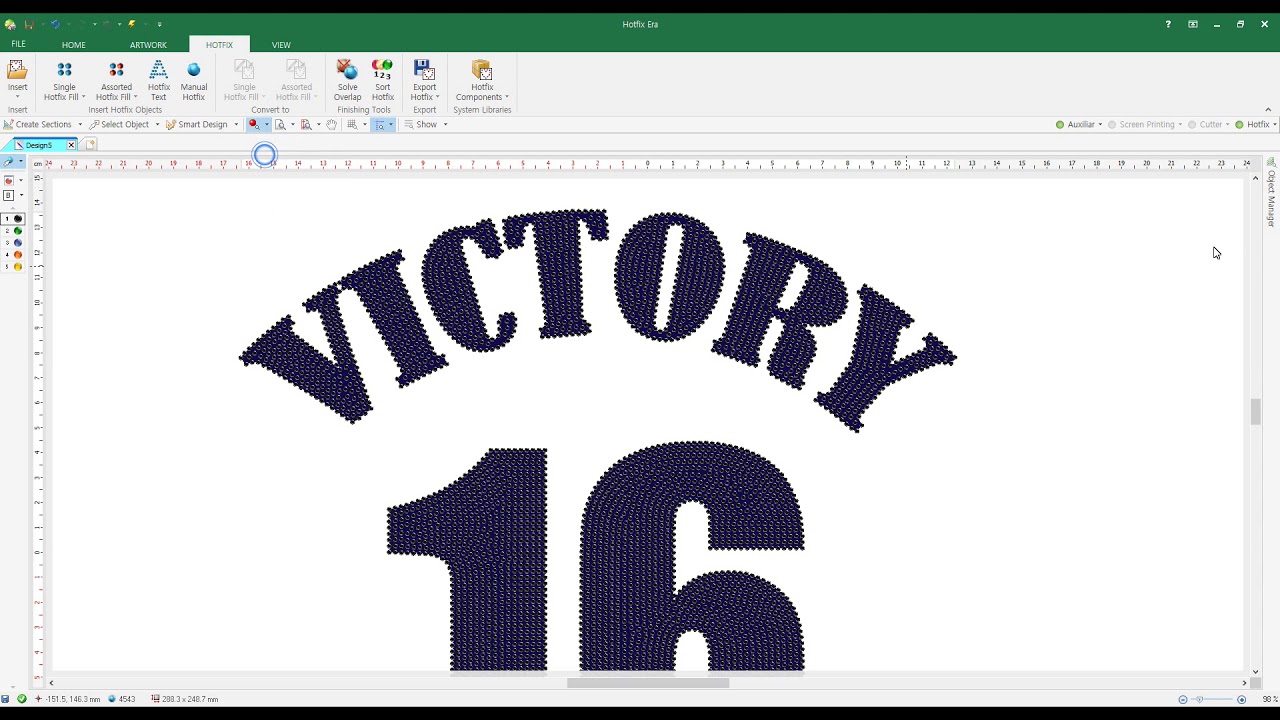Collapse the ribbon with the chevron
Image resolution: width=1280 pixels, height=720 pixels.
coord(1269,110)
